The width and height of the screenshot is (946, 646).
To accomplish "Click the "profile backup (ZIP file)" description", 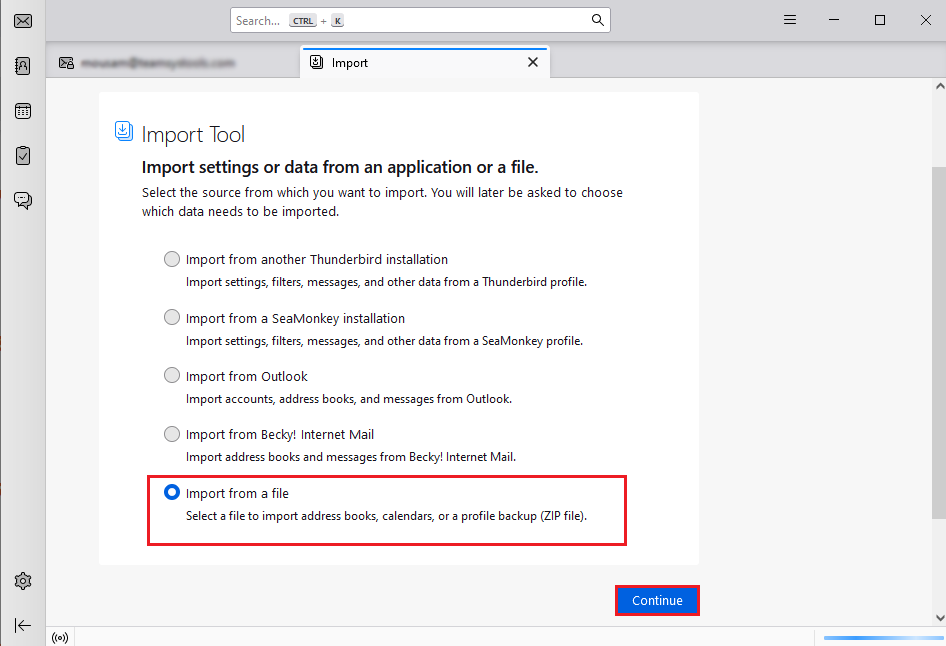I will (386, 516).
